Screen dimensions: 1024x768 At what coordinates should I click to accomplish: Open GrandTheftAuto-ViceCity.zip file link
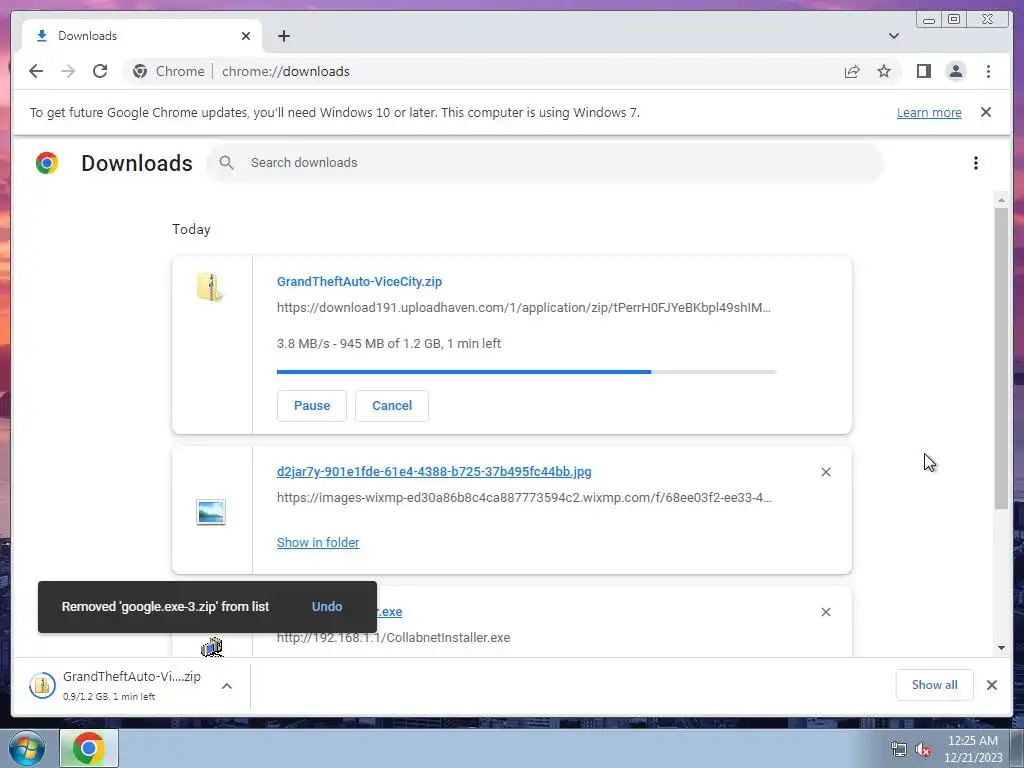coord(359,281)
